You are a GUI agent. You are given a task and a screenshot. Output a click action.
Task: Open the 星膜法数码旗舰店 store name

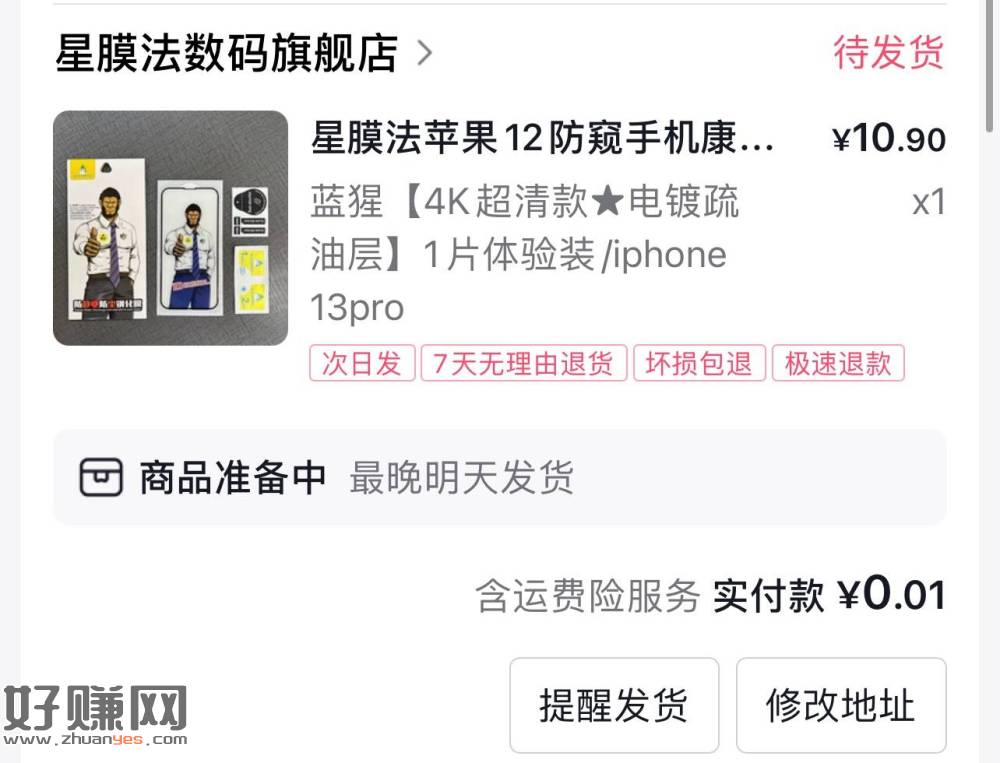[x=227, y=53]
